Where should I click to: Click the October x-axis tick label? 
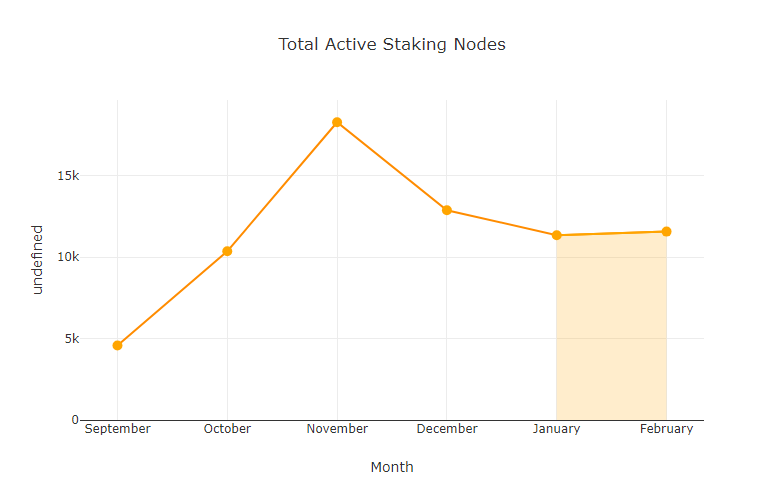227,429
